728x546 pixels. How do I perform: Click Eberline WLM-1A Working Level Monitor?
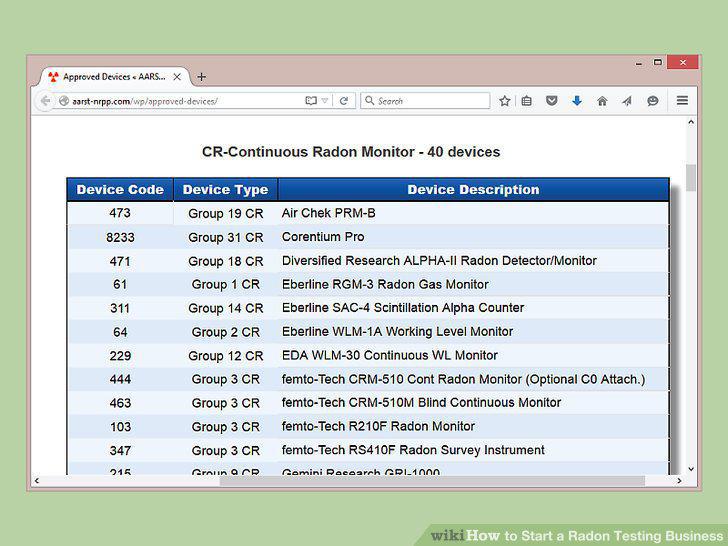click(x=397, y=332)
